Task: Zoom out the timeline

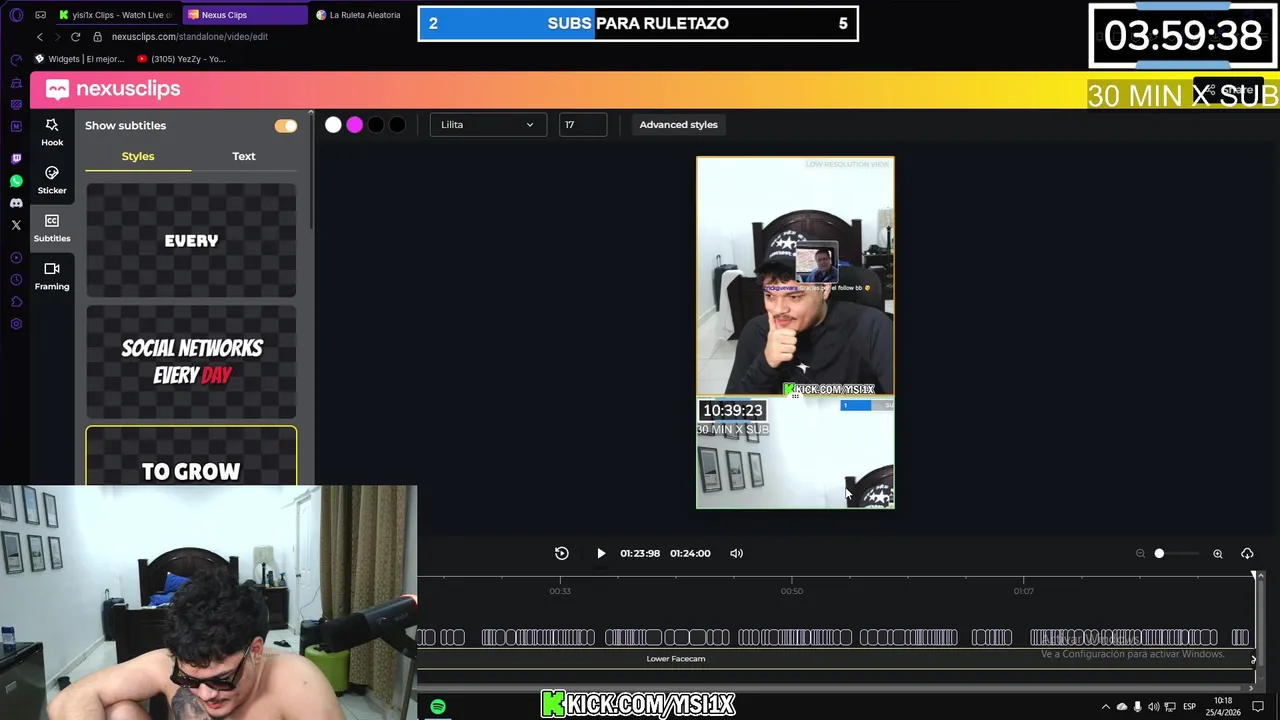Action: coord(1140,553)
